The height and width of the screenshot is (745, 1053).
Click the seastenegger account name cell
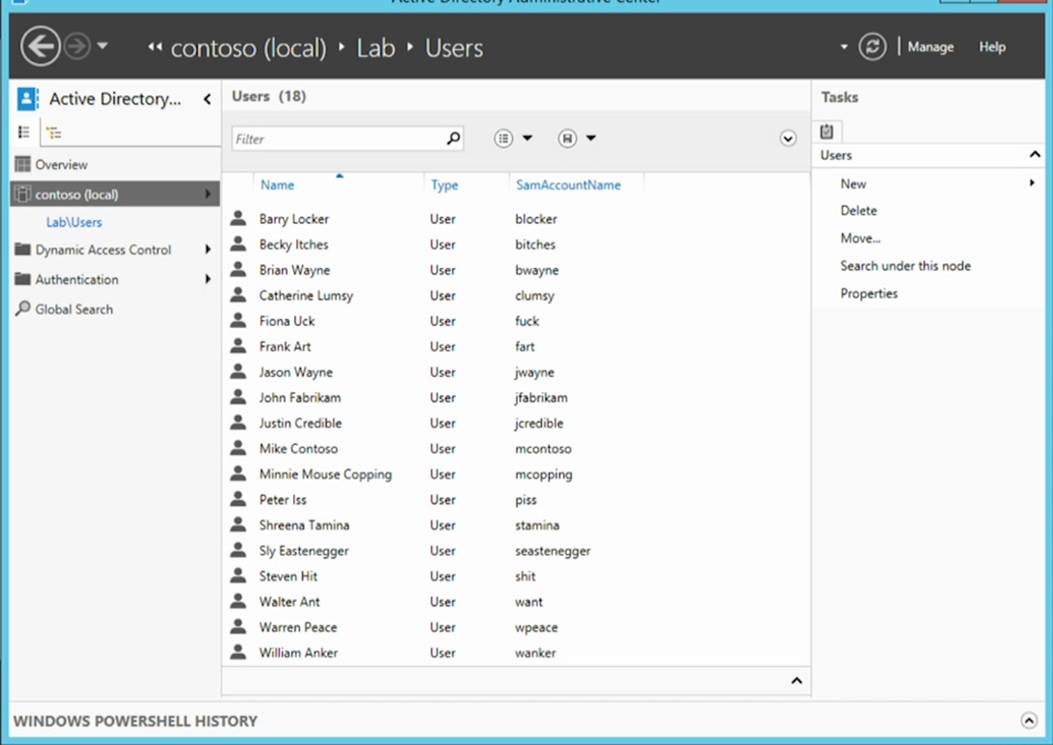click(x=552, y=551)
